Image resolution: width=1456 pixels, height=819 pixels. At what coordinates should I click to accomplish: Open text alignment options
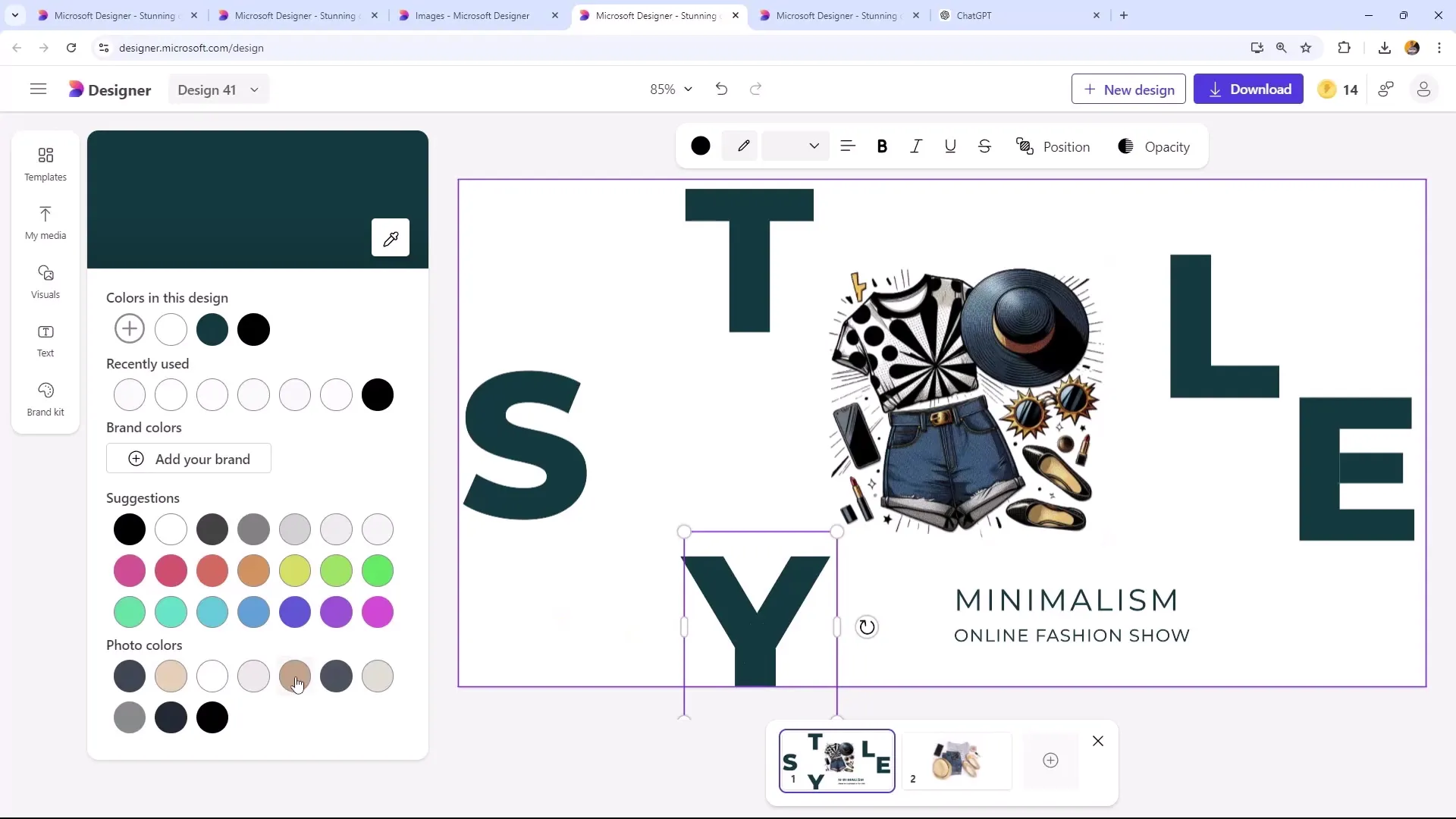[x=848, y=146]
